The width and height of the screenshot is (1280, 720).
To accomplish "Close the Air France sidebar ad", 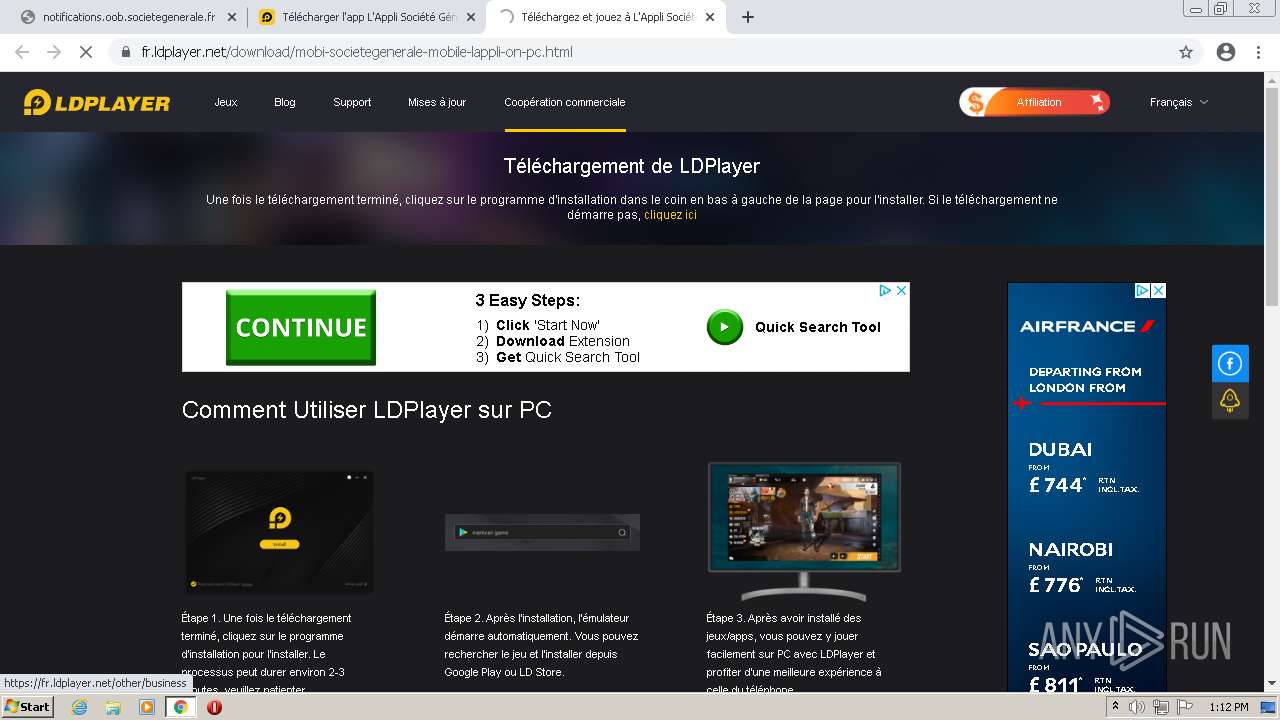I will (1158, 291).
